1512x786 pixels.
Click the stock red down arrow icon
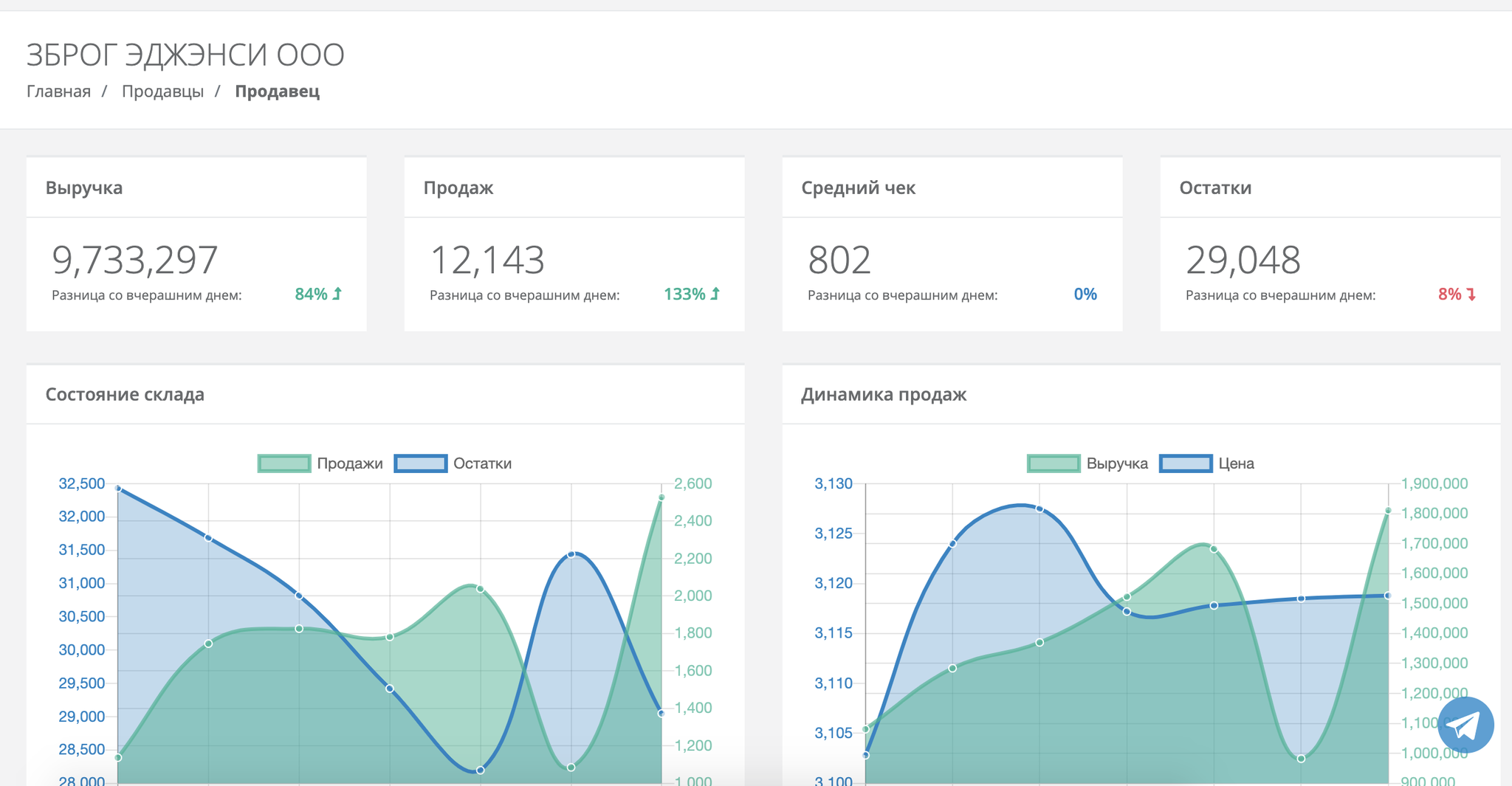[1471, 294]
